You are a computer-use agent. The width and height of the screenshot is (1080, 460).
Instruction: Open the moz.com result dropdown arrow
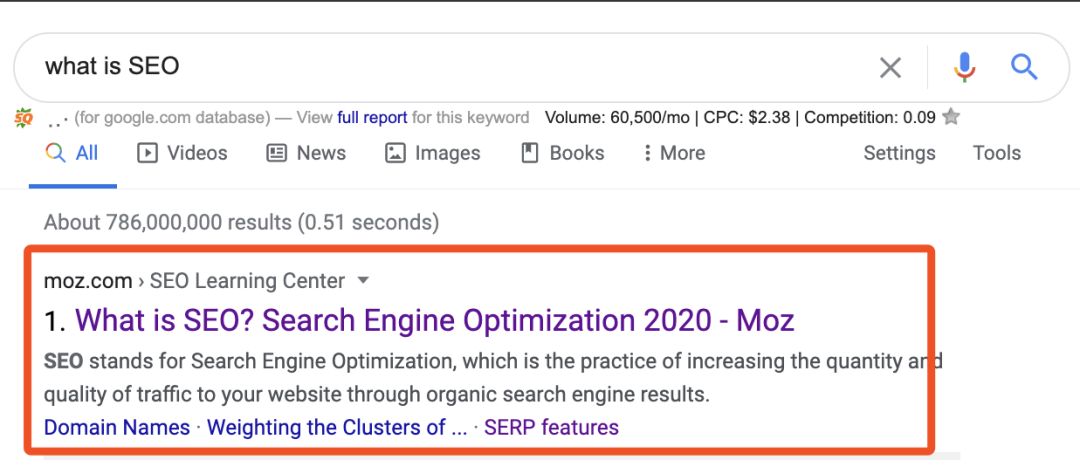[364, 280]
